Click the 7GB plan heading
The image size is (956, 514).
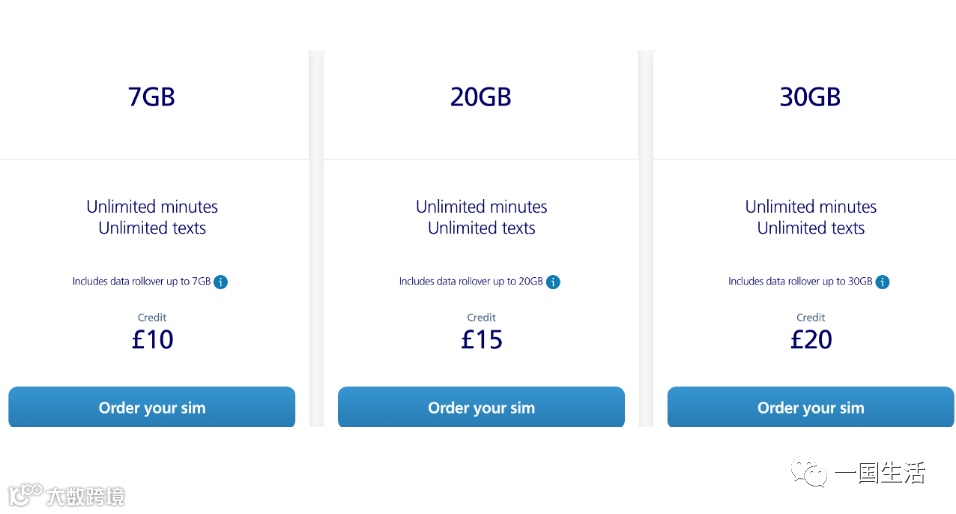click(x=152, y=97)
